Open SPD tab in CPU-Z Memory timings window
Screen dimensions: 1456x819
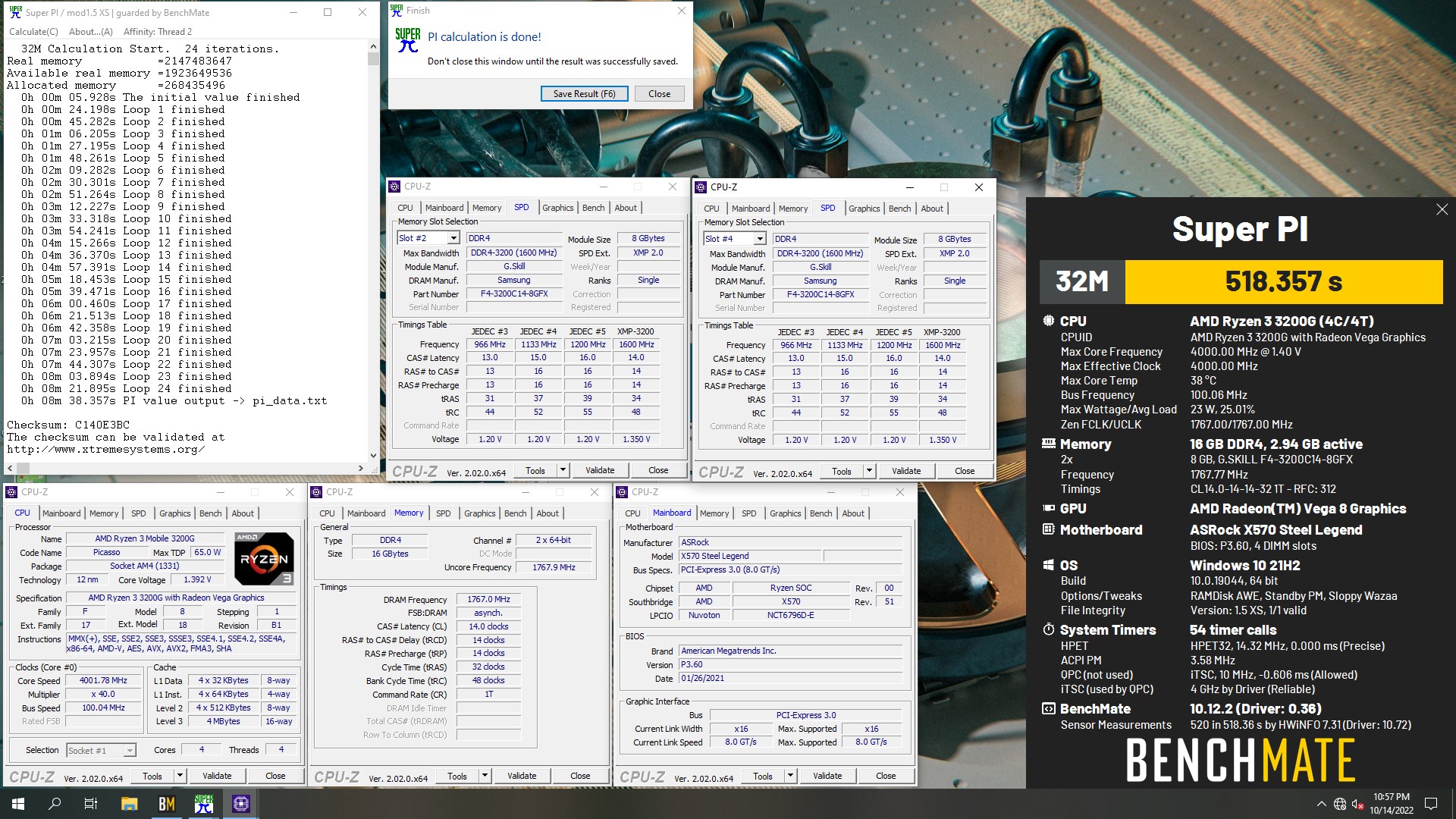[x=444, y=513]
